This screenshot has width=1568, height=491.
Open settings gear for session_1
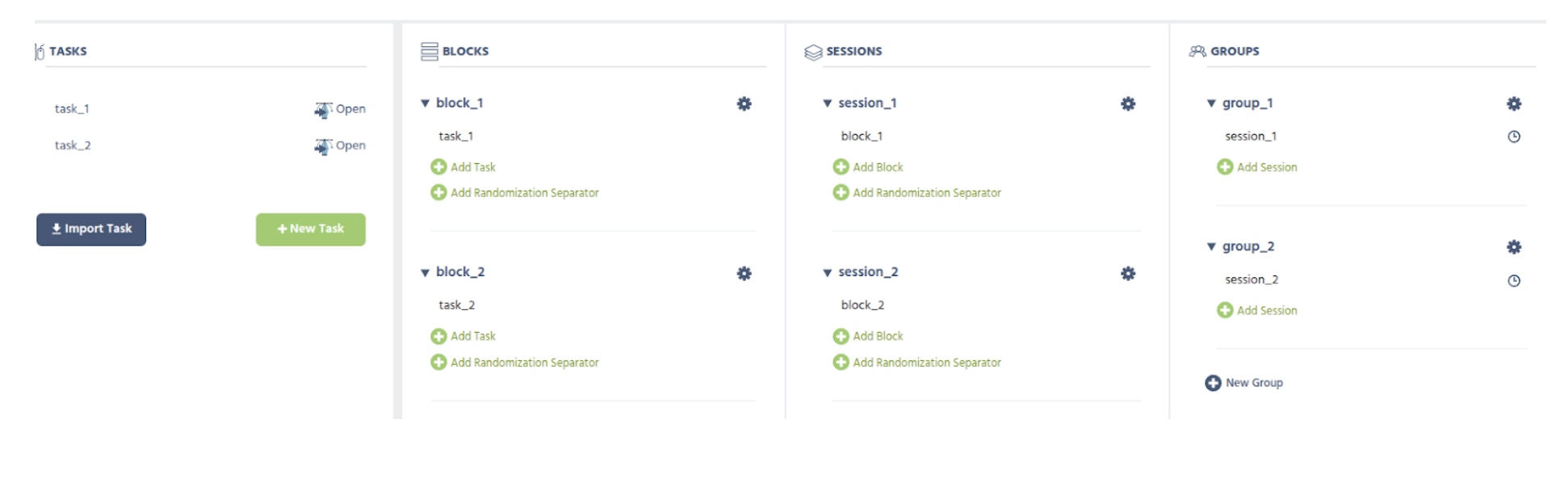click(1127, 103)
